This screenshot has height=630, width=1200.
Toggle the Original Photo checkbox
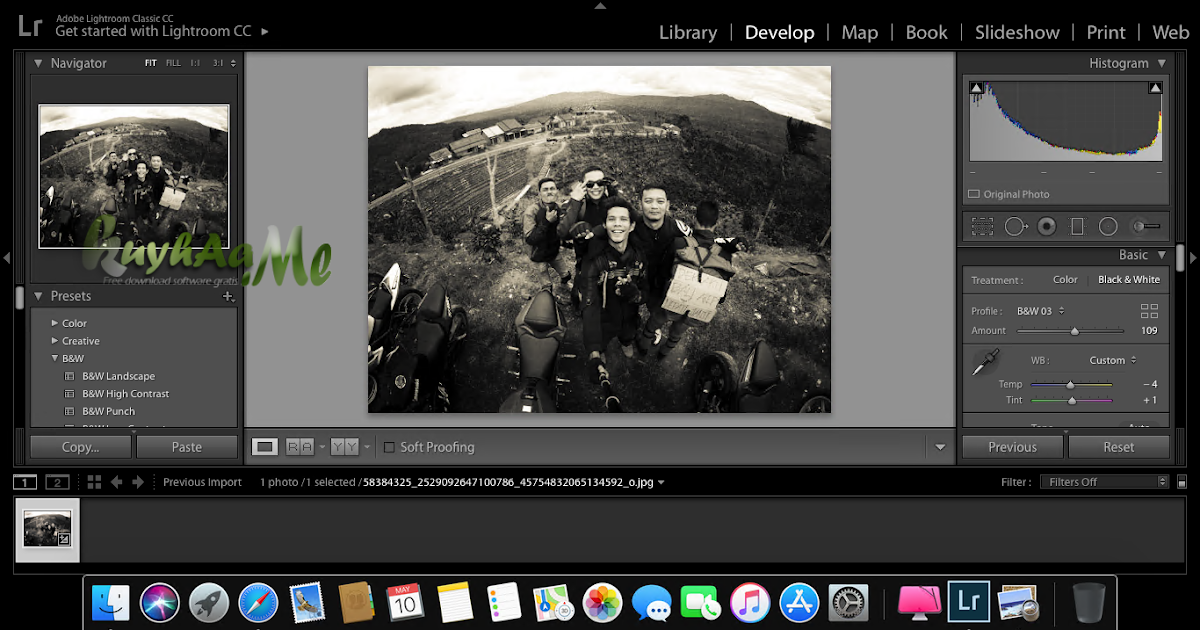click(973, 194)
